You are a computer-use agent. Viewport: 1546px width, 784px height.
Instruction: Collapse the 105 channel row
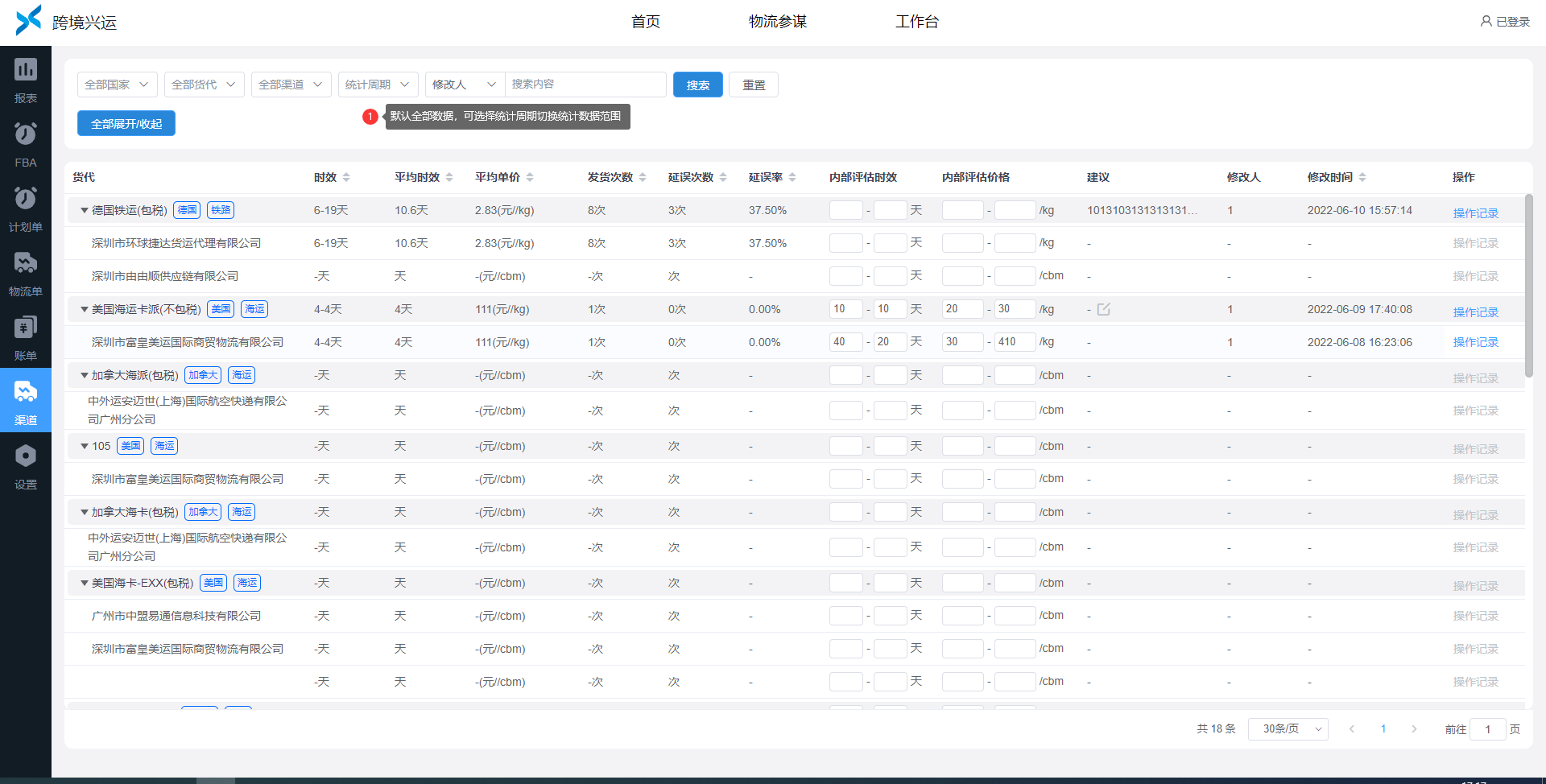click(x=84, y=446)
